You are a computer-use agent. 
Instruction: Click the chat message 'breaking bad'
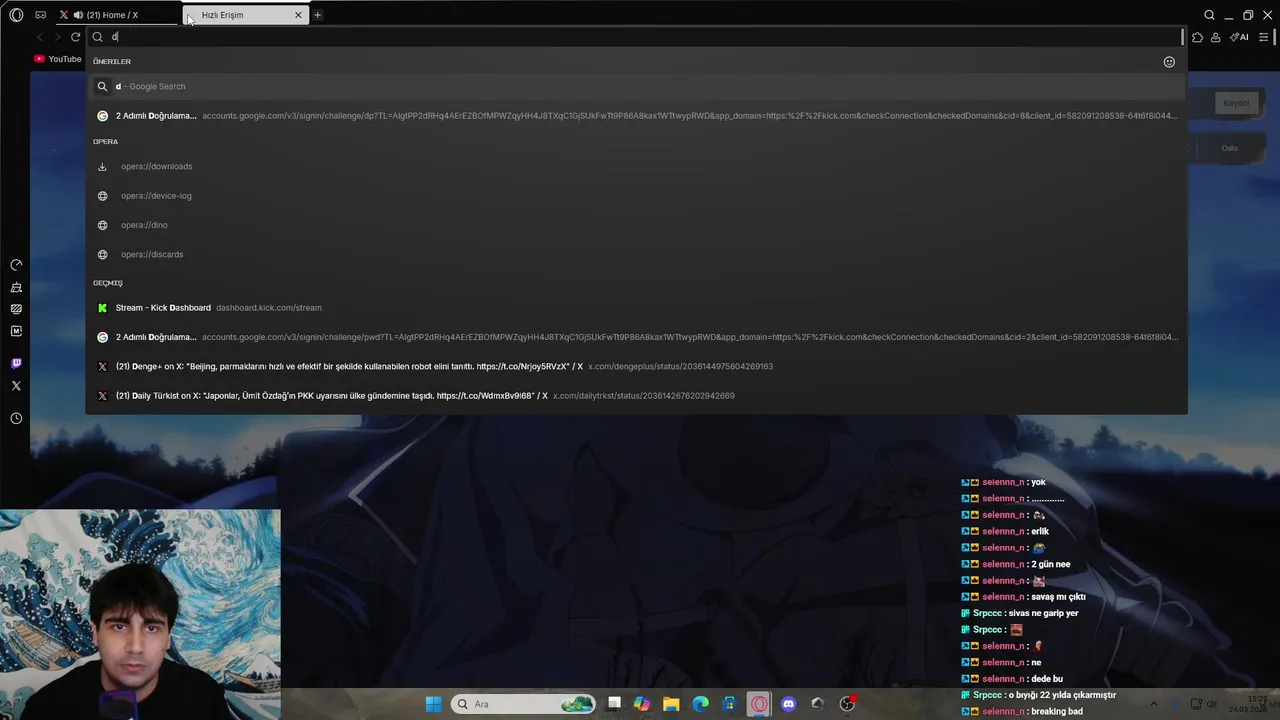1056,711
